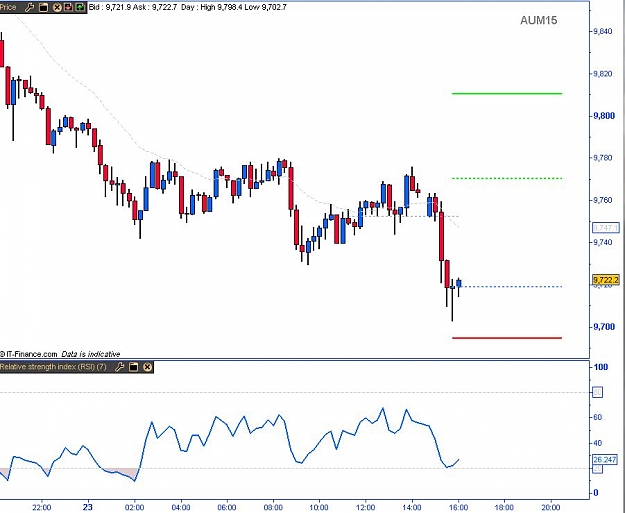
Task: Click the RSI 80 level marker
Action: coord(597,393)
